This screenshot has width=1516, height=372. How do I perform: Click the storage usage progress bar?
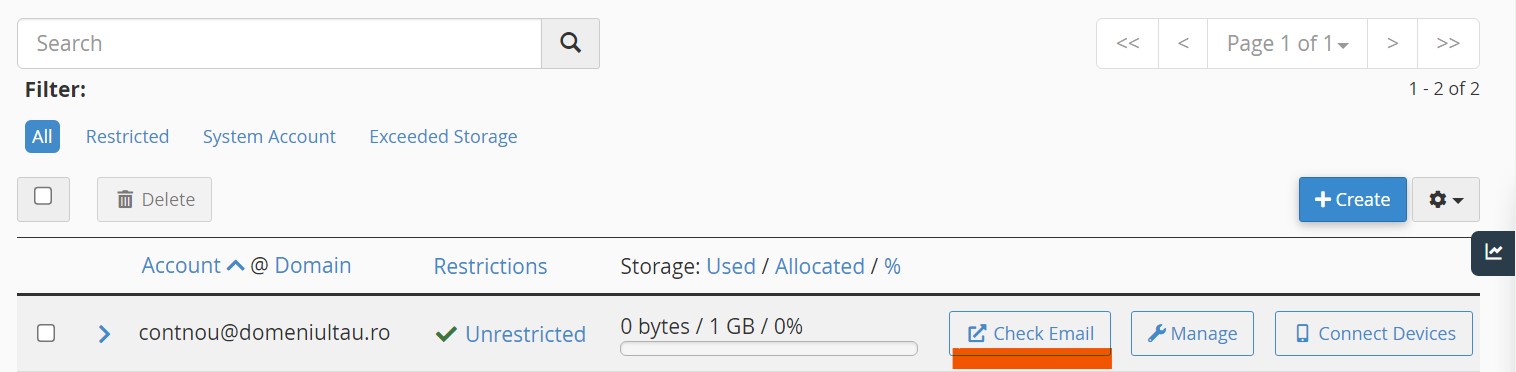point(768,348)
